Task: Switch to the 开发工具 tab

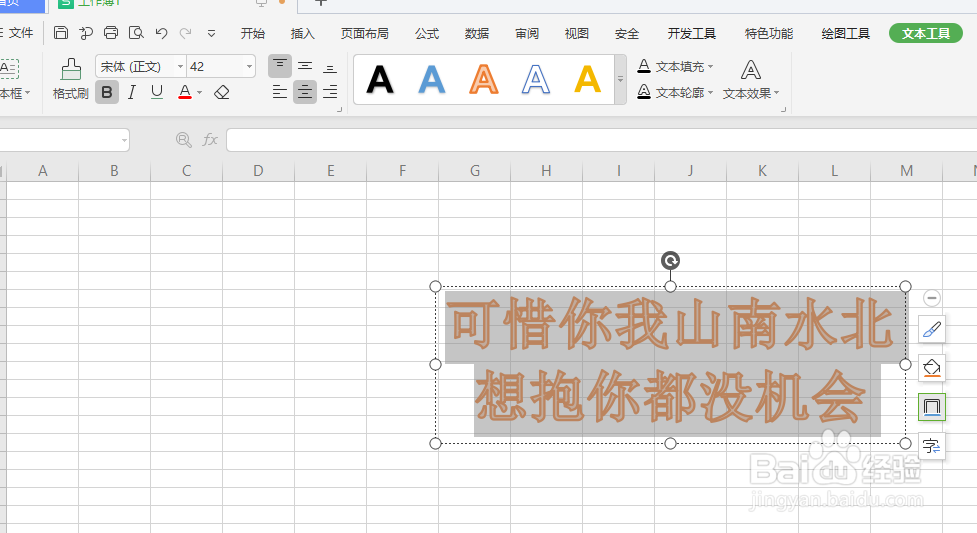Action: [x=692, y=34]
